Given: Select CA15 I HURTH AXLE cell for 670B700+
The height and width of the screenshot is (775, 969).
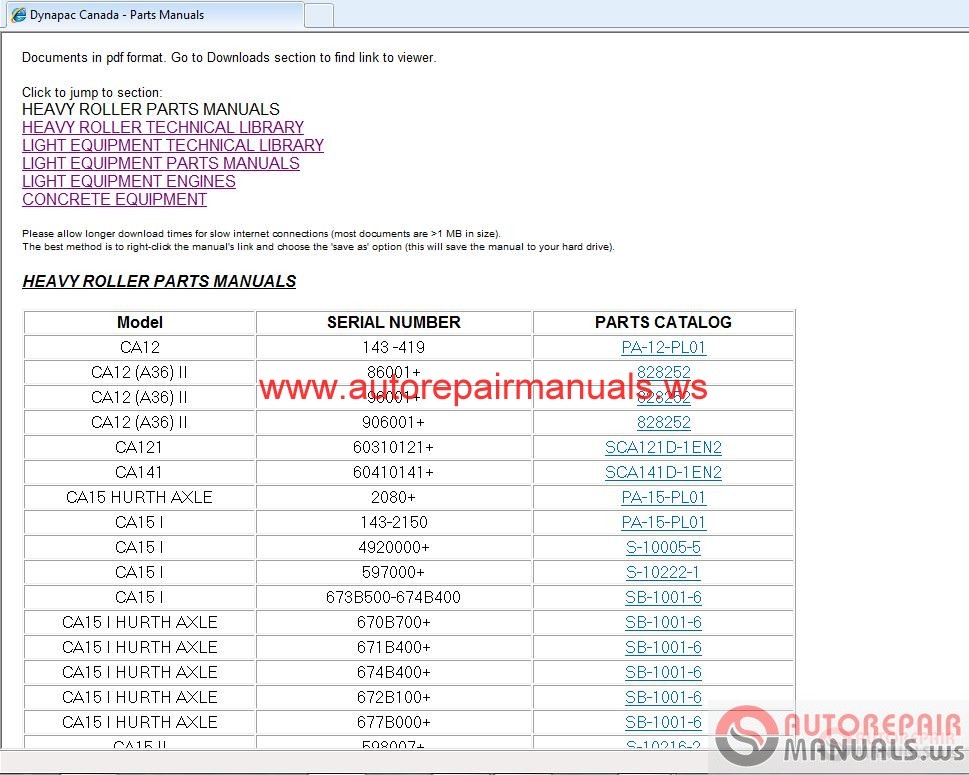Looking at the screenshot, I should [140, 622].
